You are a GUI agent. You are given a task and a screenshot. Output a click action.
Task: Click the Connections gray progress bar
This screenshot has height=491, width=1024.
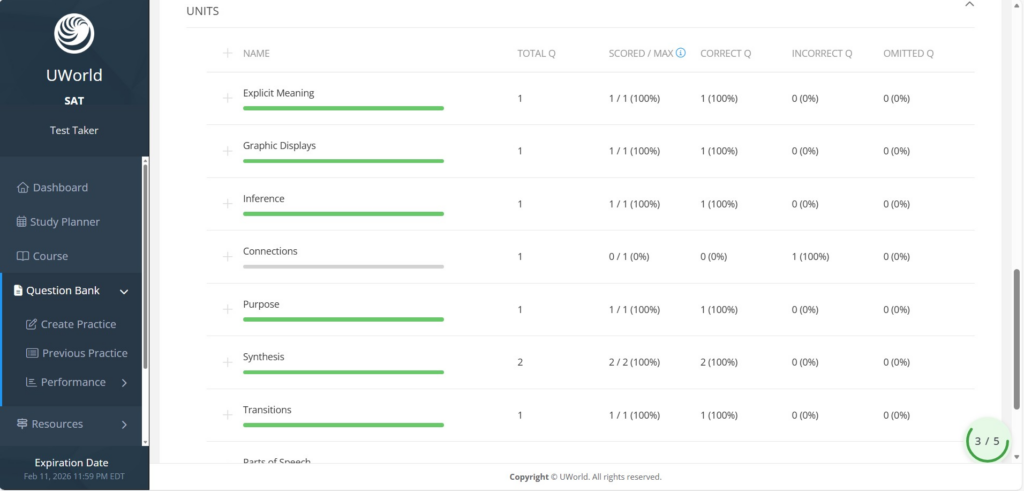(344, 266)
